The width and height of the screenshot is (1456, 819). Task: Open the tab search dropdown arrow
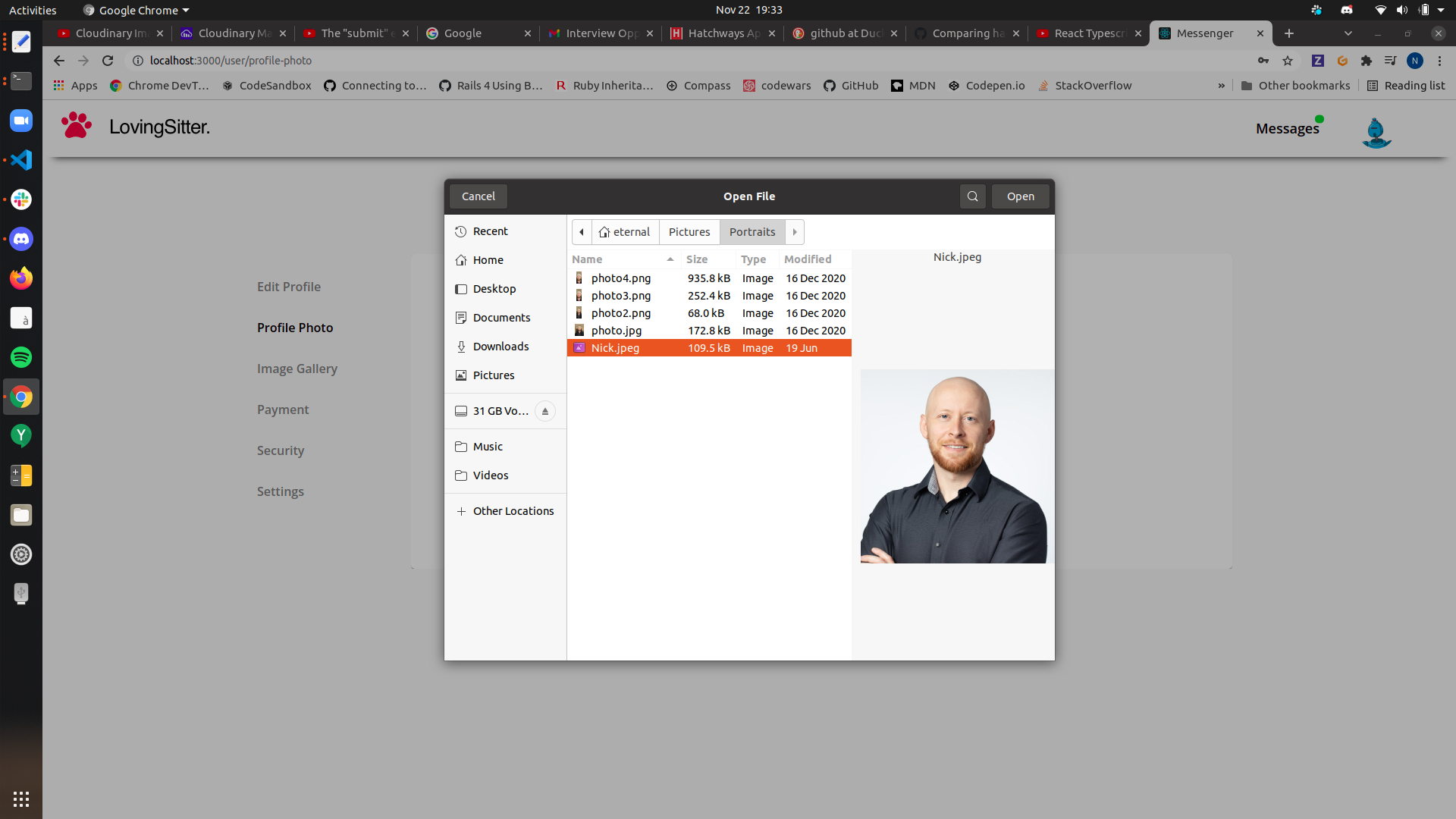(x=1348, y=33)
